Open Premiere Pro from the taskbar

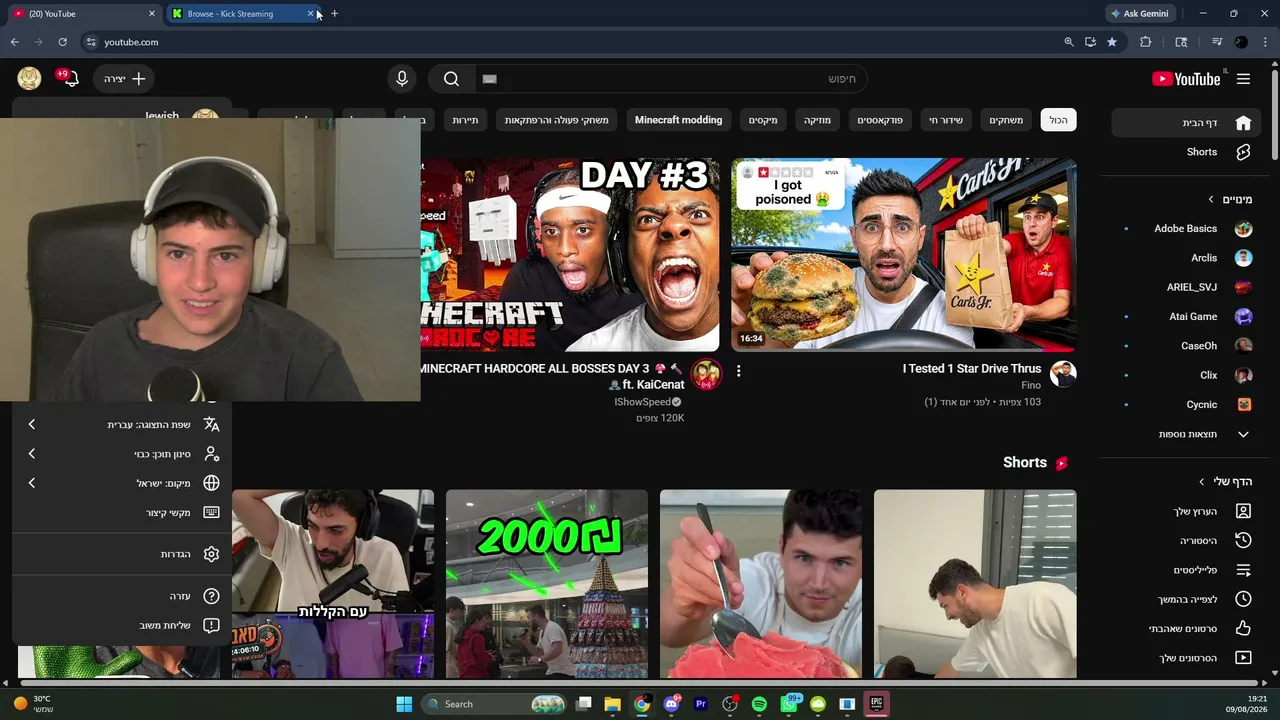[x=701, y=704]
